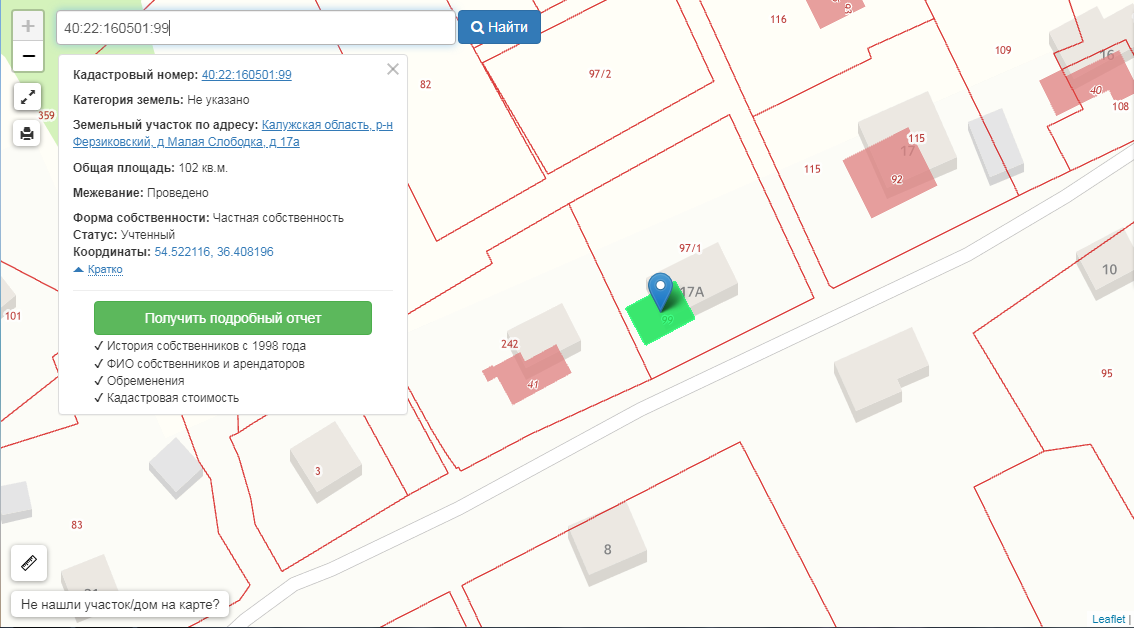Click Получить подробный отчет button
Screen dimensions: 1134x628
(232, 318)
